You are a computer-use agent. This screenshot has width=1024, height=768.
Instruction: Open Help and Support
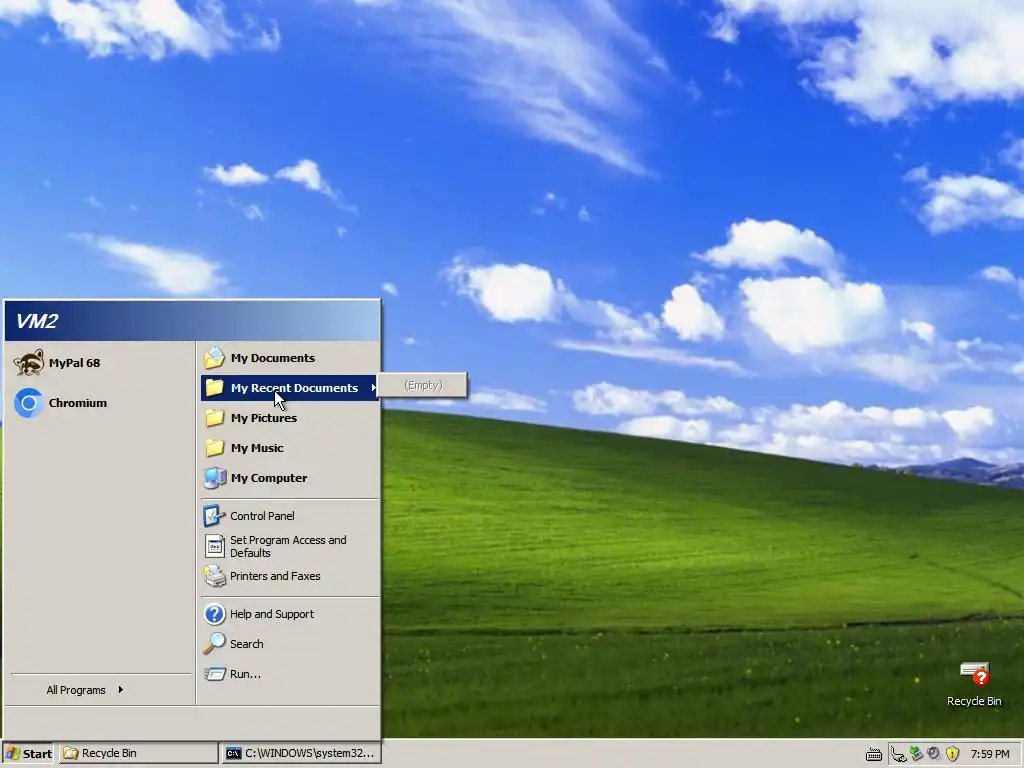click(x=289, y=614)
